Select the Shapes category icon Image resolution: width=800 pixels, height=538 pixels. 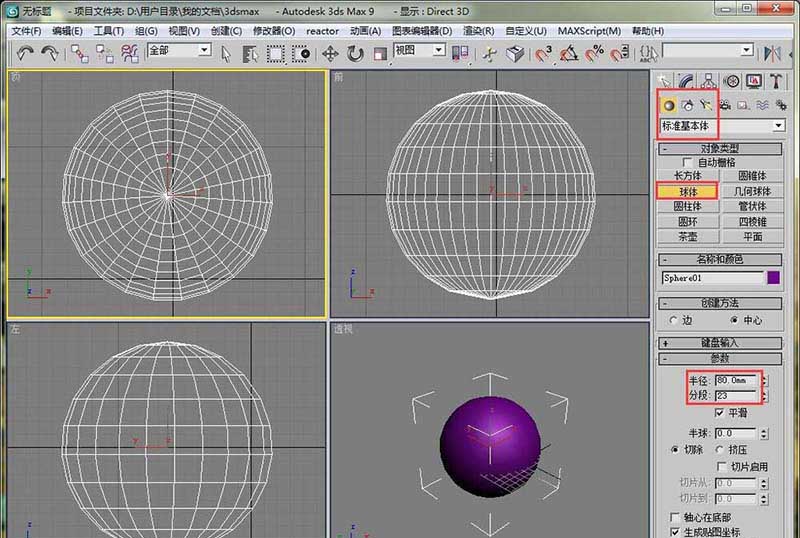(x=687, y=104)
